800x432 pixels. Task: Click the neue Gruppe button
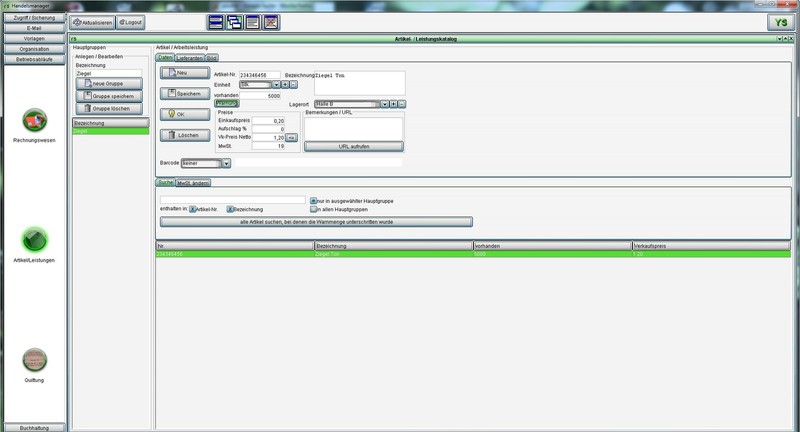tap(109, 84)
